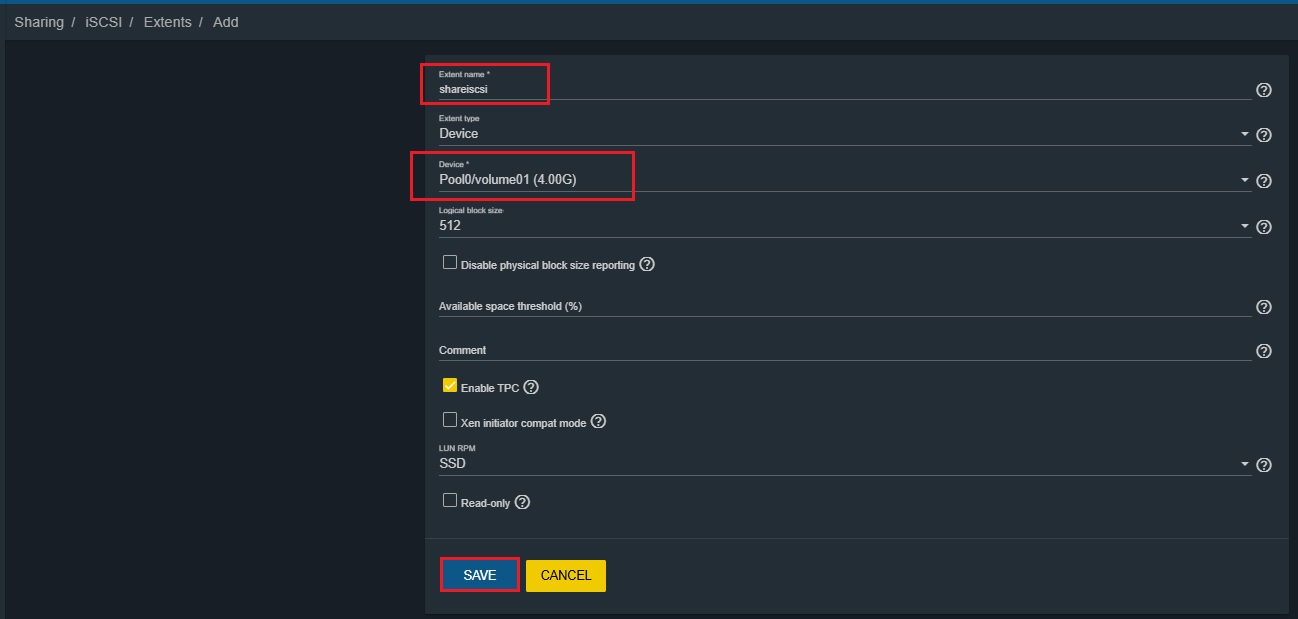Go to iSCSI in the breadcrumb
The height and width of the screenshot is (619, 1298).
click(x=103, y=22)
